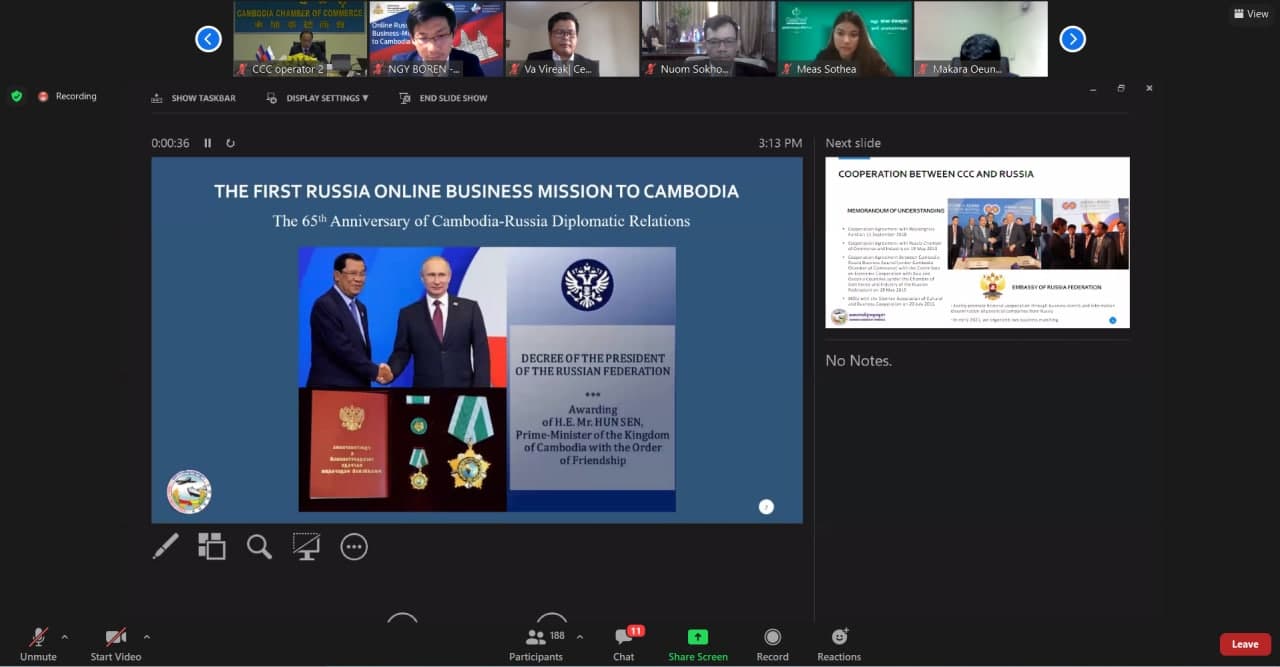Click the 3:13 PM clock text
The width and height of the screenshot is (1280, 667).
point(780,143)
